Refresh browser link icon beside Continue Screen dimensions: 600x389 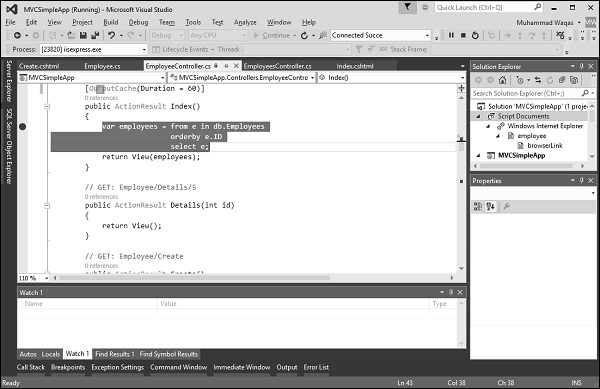pyautogui.click(x=304, y=36)
